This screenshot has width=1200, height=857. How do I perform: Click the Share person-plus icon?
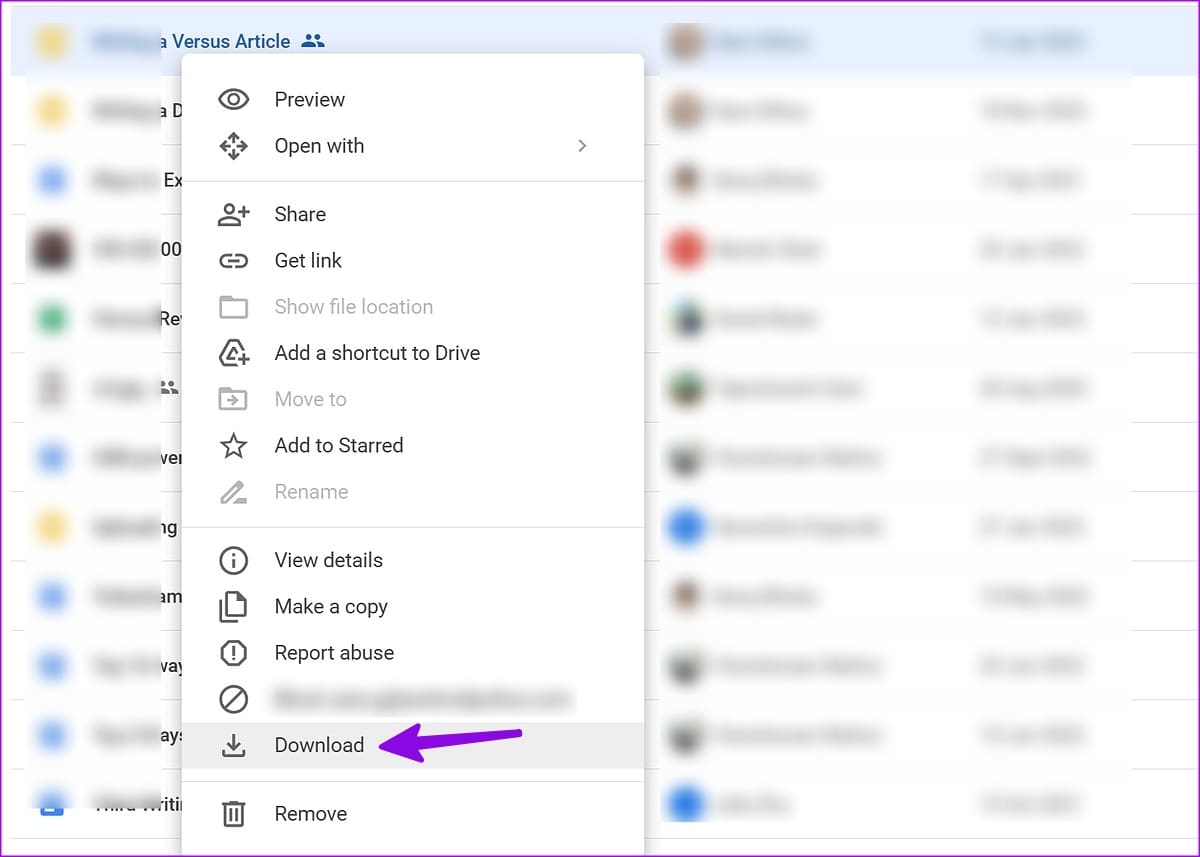click(233, 214)
